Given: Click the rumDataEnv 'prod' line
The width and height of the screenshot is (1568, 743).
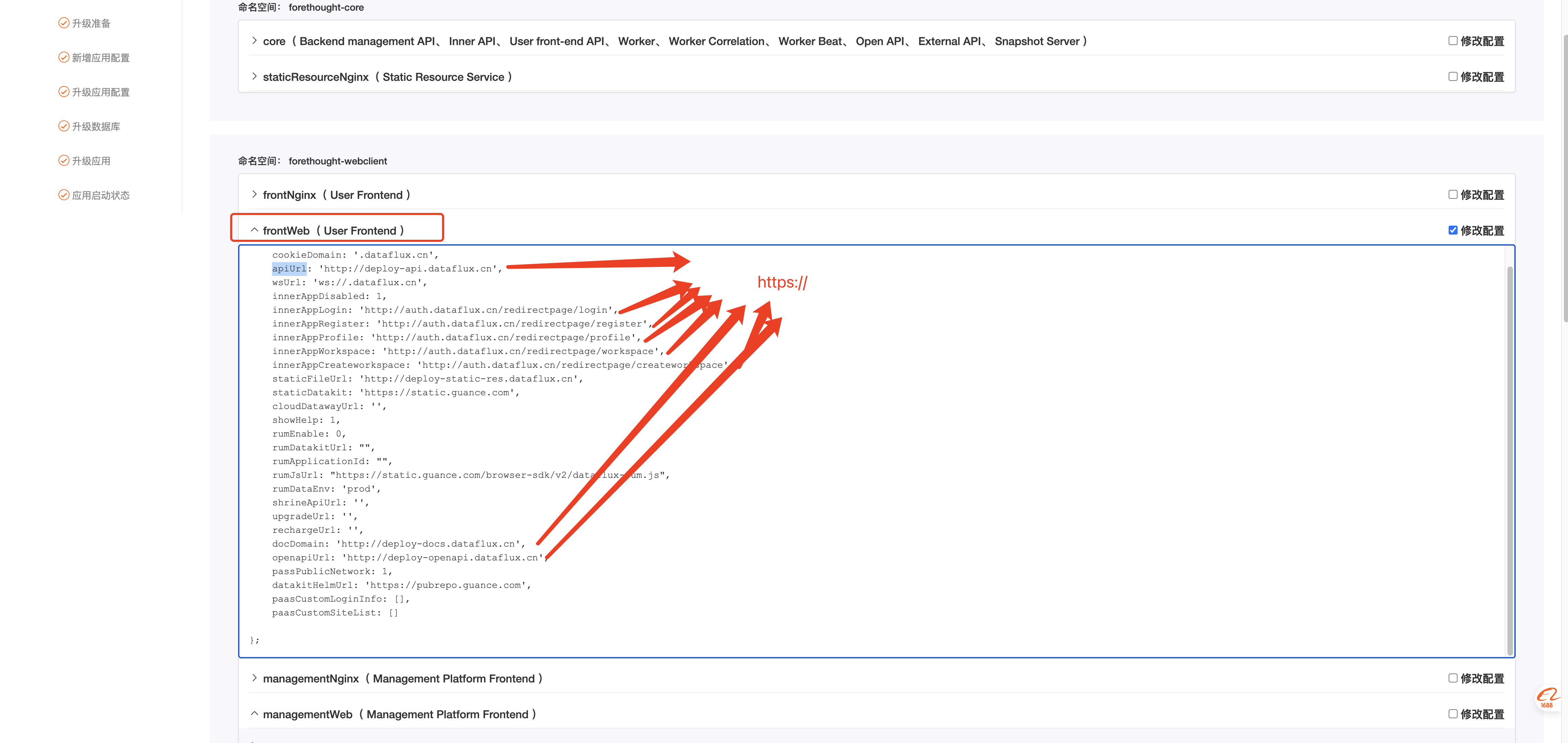Looking at the screenshot, I should click(x=326, y=489).
